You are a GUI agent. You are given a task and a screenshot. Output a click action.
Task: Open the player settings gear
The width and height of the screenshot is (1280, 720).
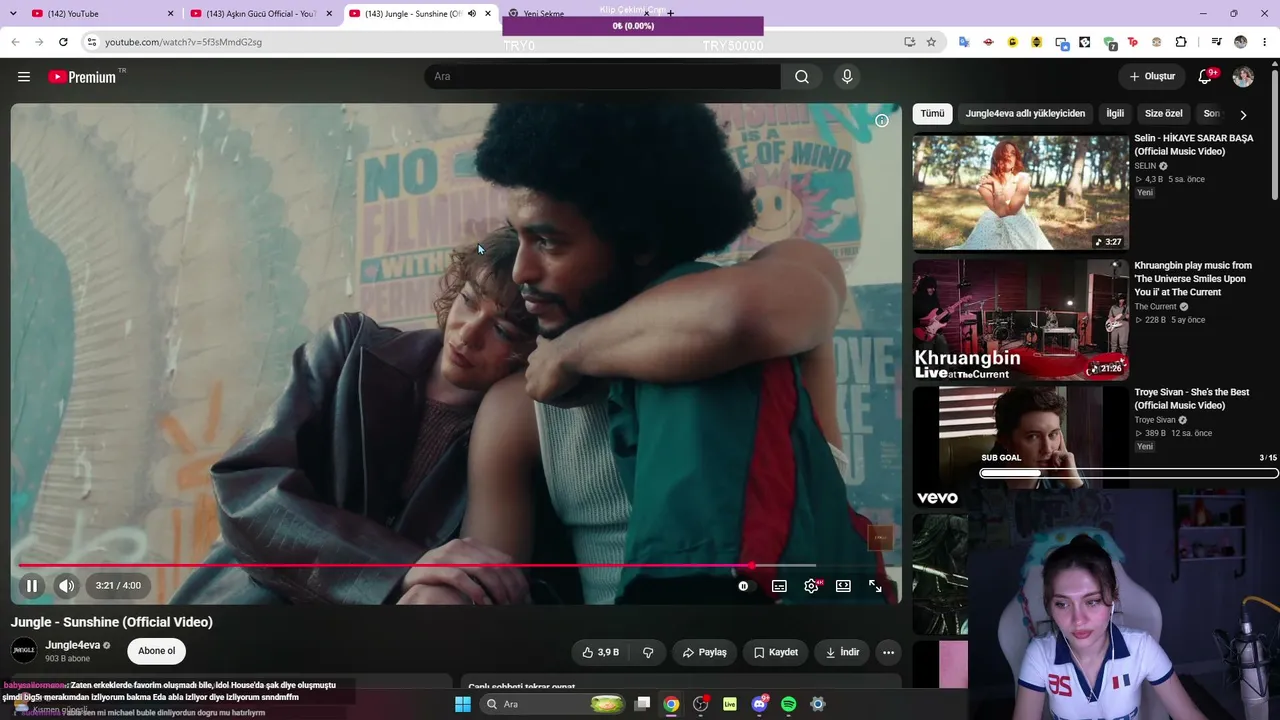pos(811,586)
